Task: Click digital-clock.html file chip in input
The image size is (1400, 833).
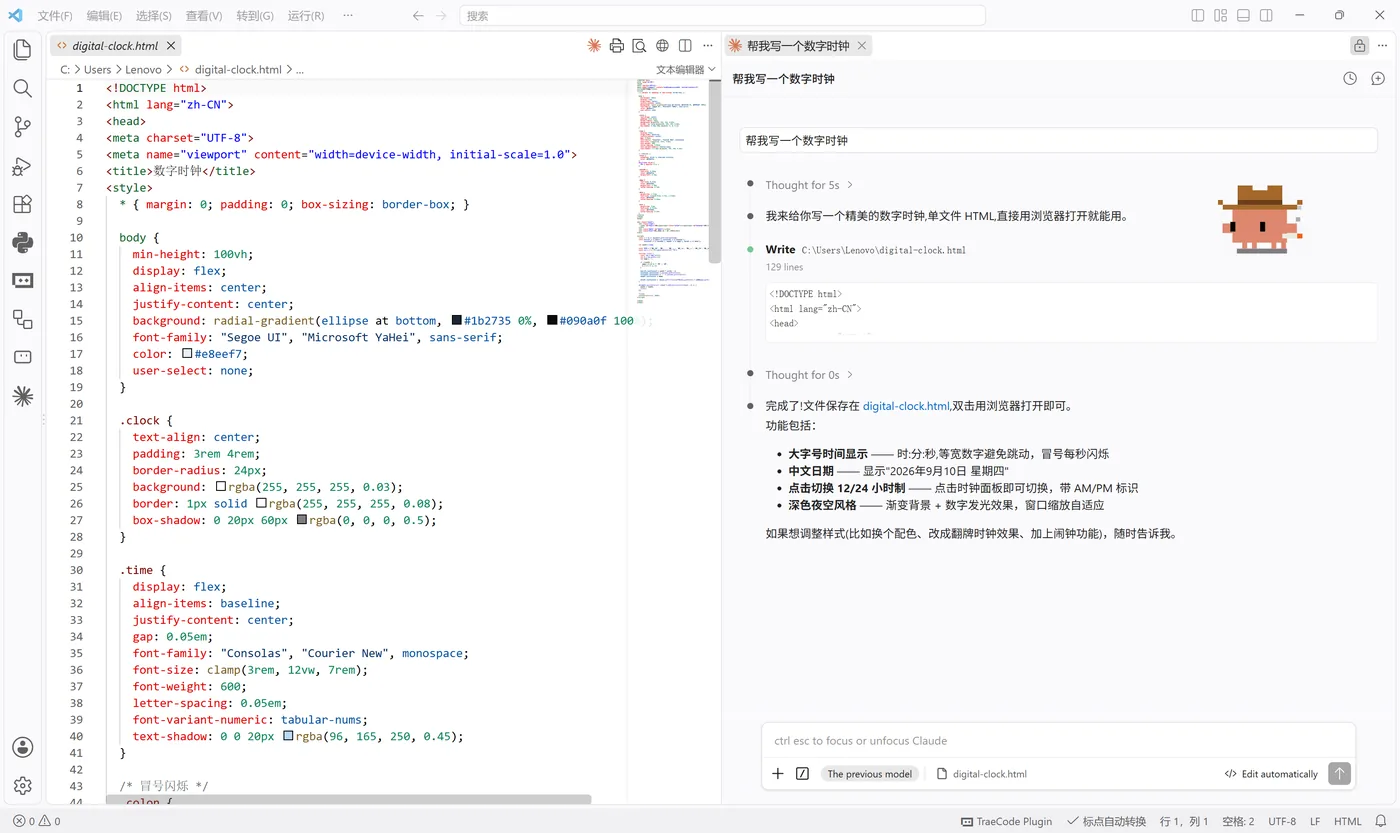Action: pos(982,774)
